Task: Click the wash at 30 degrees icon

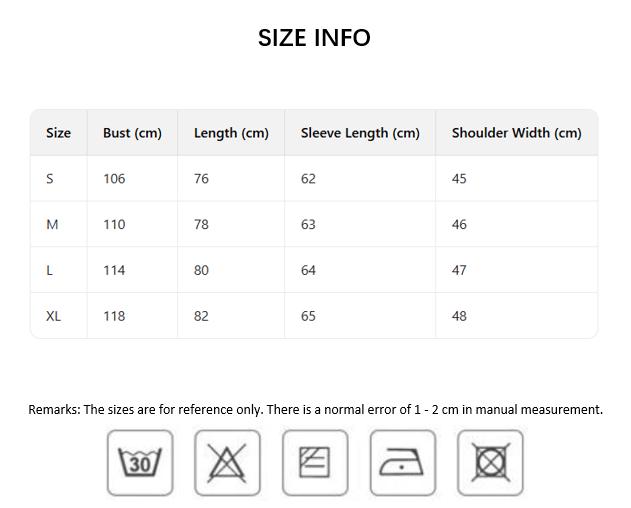Action: tap(140, 463)
